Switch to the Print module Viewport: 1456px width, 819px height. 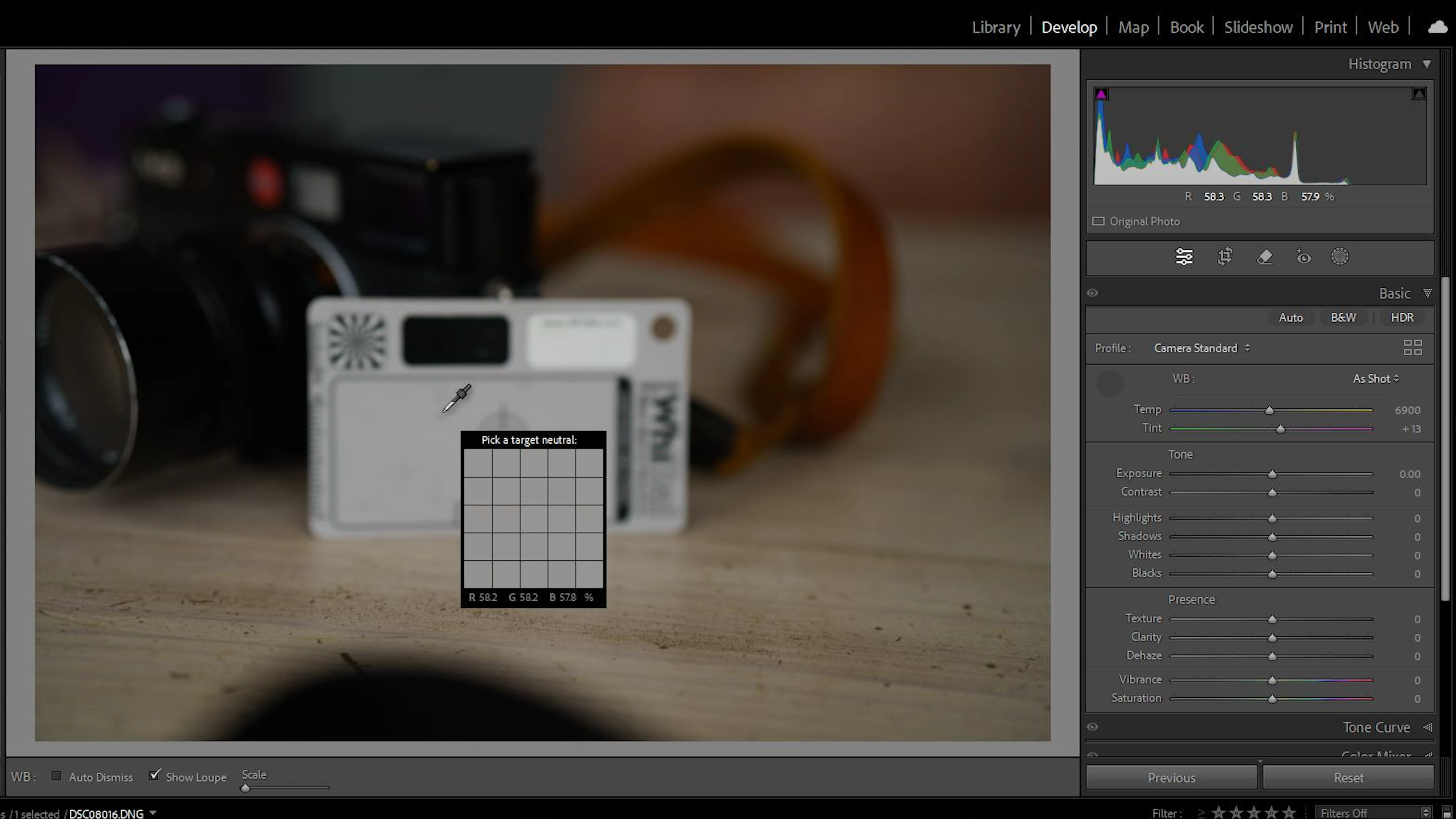(1330, 27)
